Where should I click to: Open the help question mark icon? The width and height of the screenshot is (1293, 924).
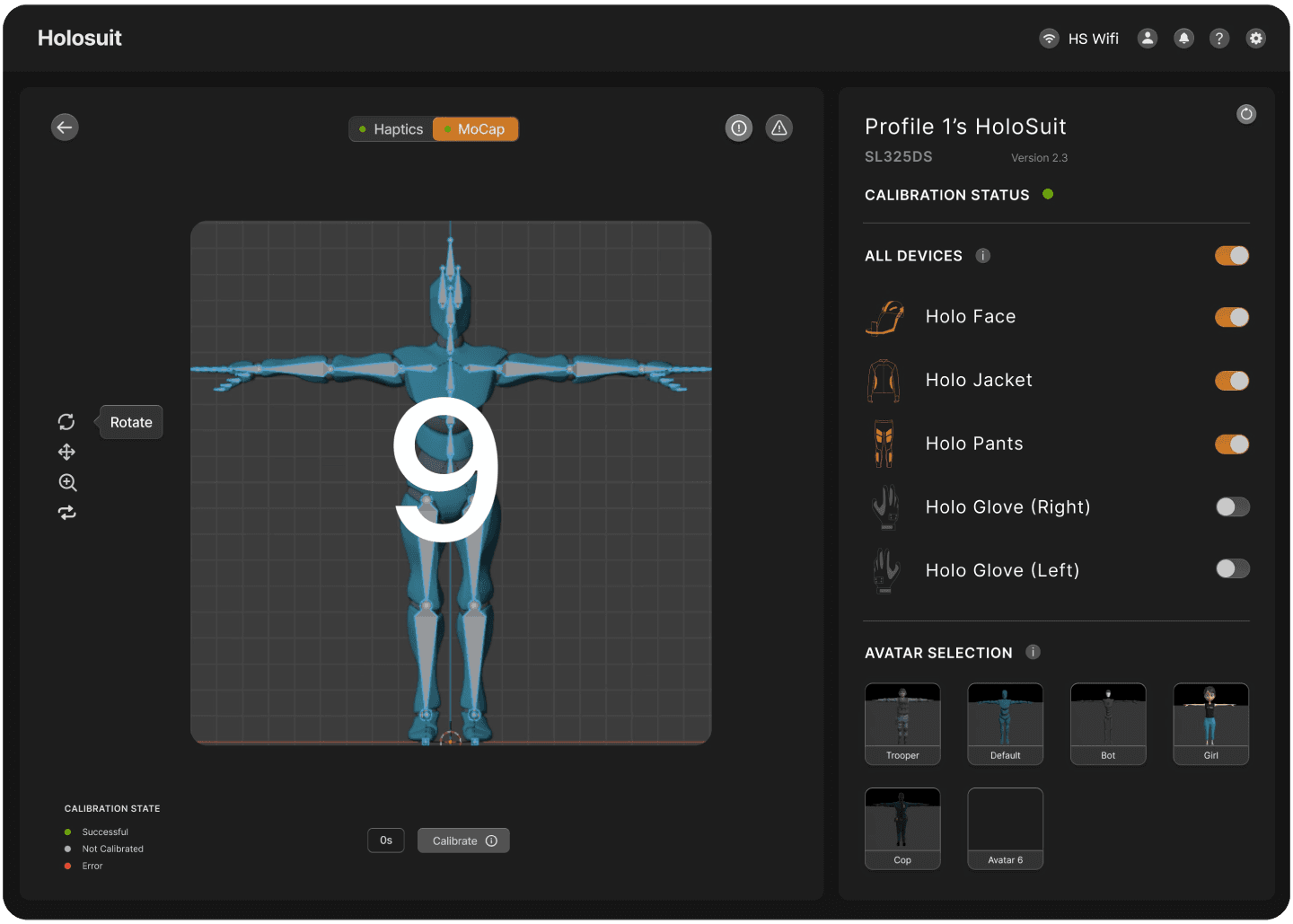click(1219, 39)
